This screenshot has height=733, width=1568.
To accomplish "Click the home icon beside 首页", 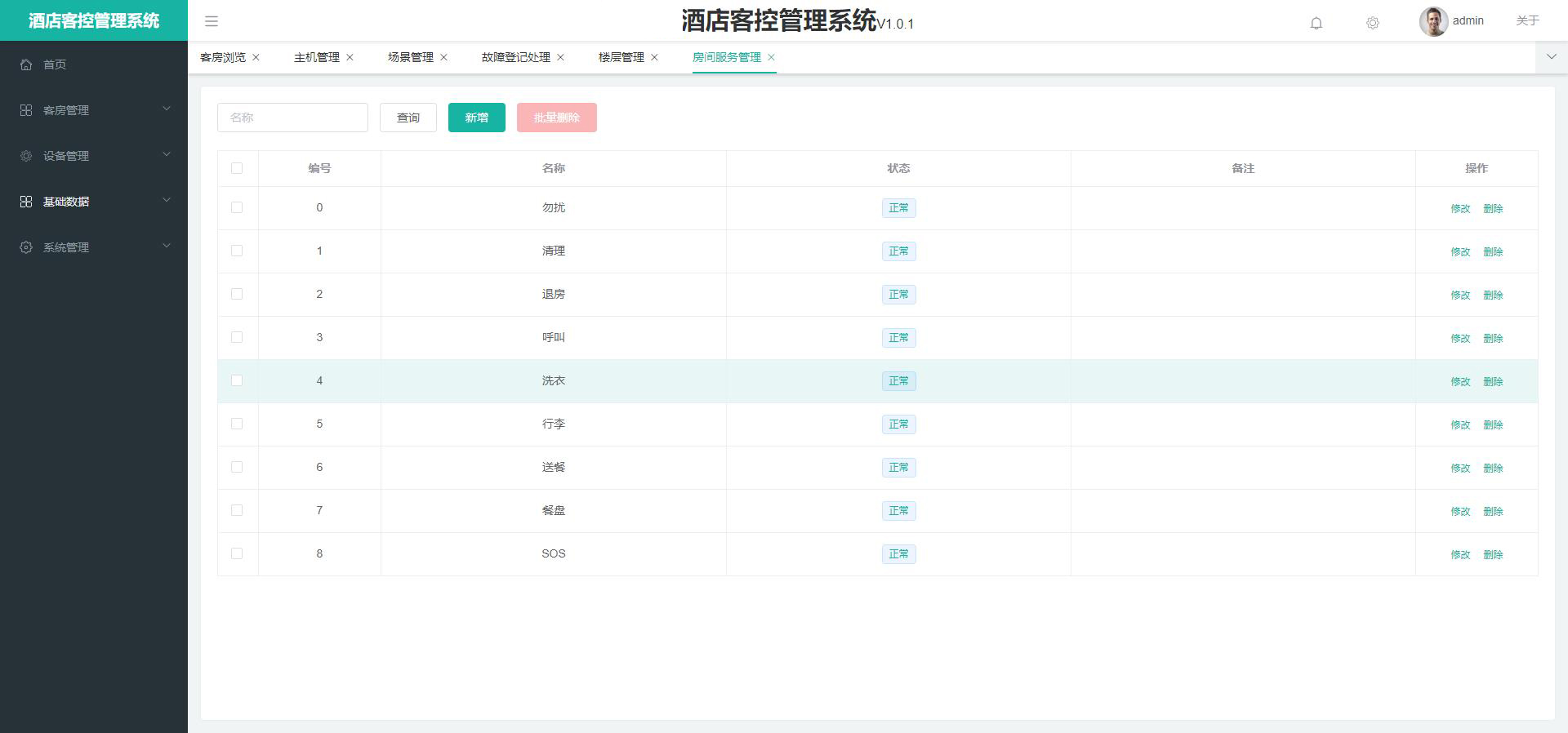I will click(26, 64).
